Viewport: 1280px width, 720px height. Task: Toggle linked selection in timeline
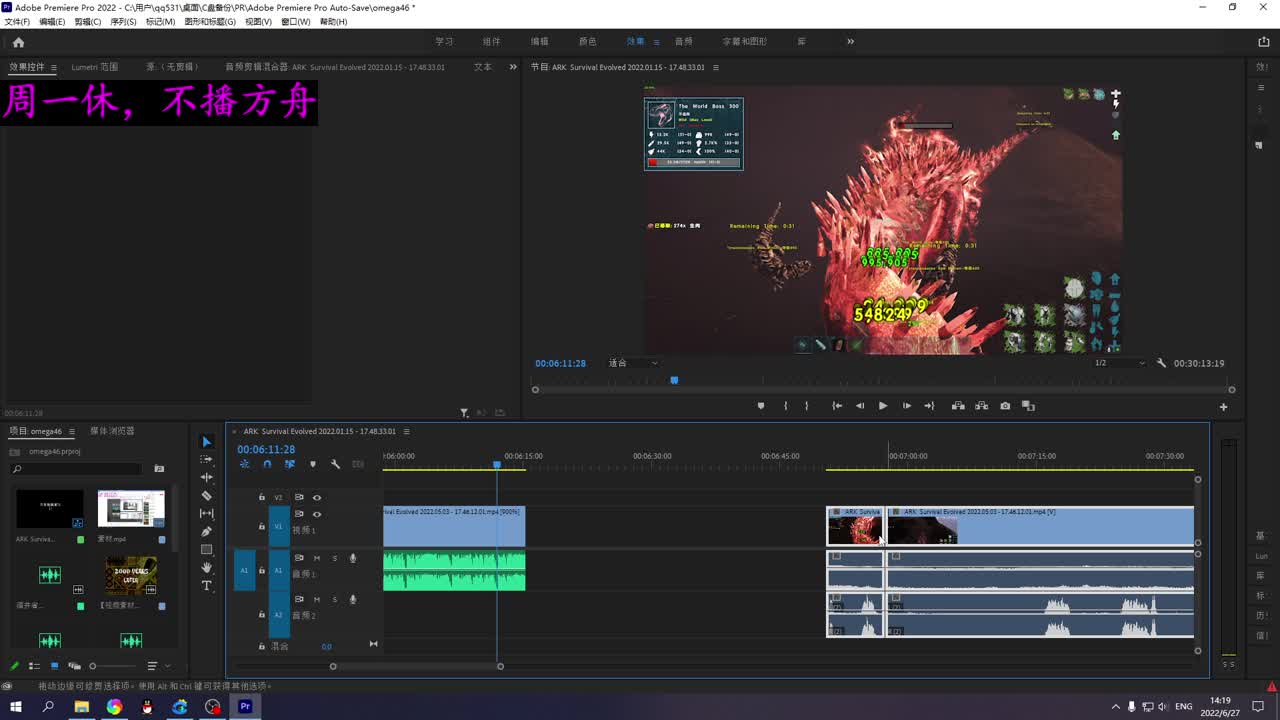(x=290, y=464)
